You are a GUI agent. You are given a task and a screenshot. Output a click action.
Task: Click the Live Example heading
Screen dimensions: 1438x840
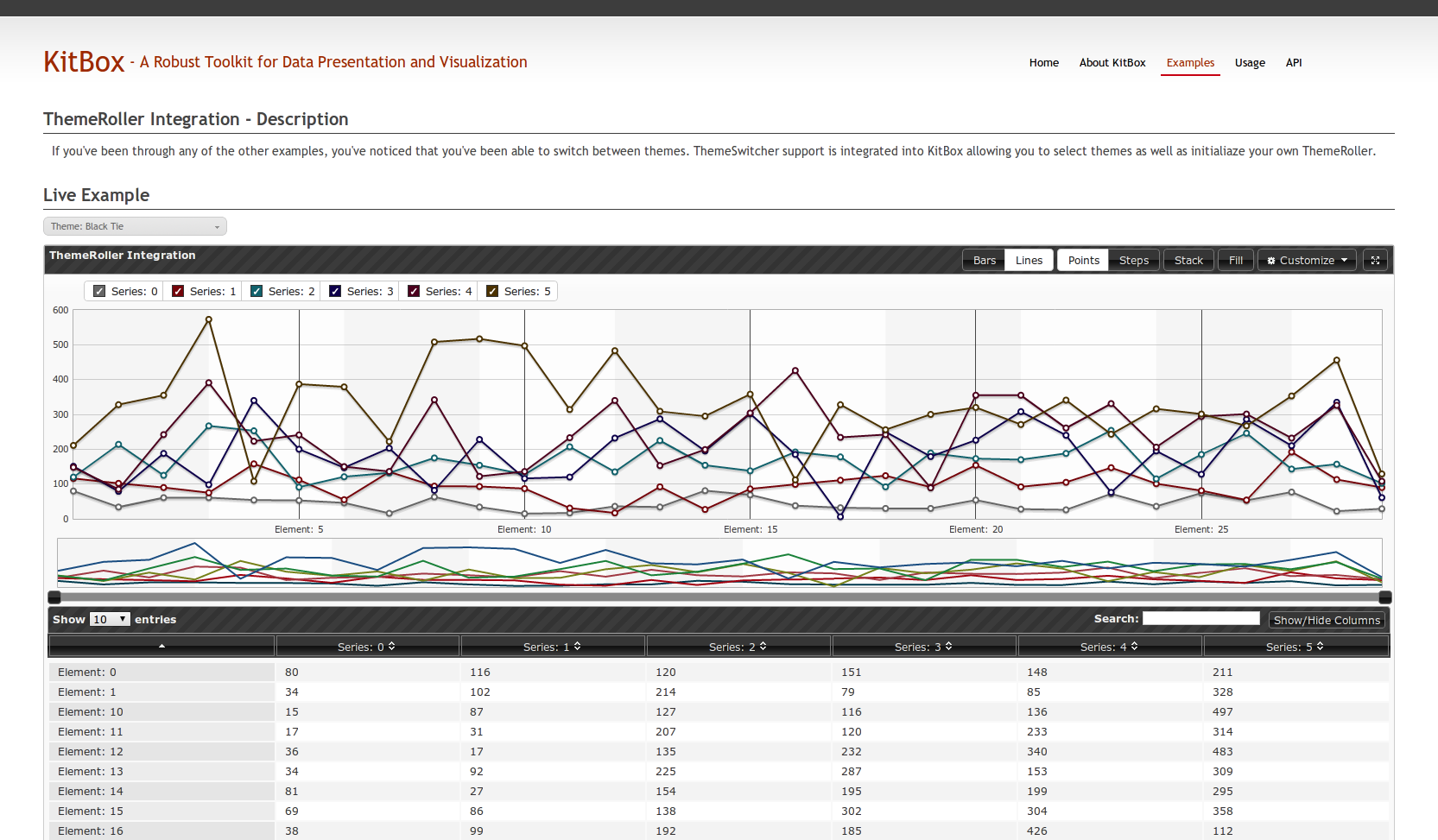click(96, 195)
